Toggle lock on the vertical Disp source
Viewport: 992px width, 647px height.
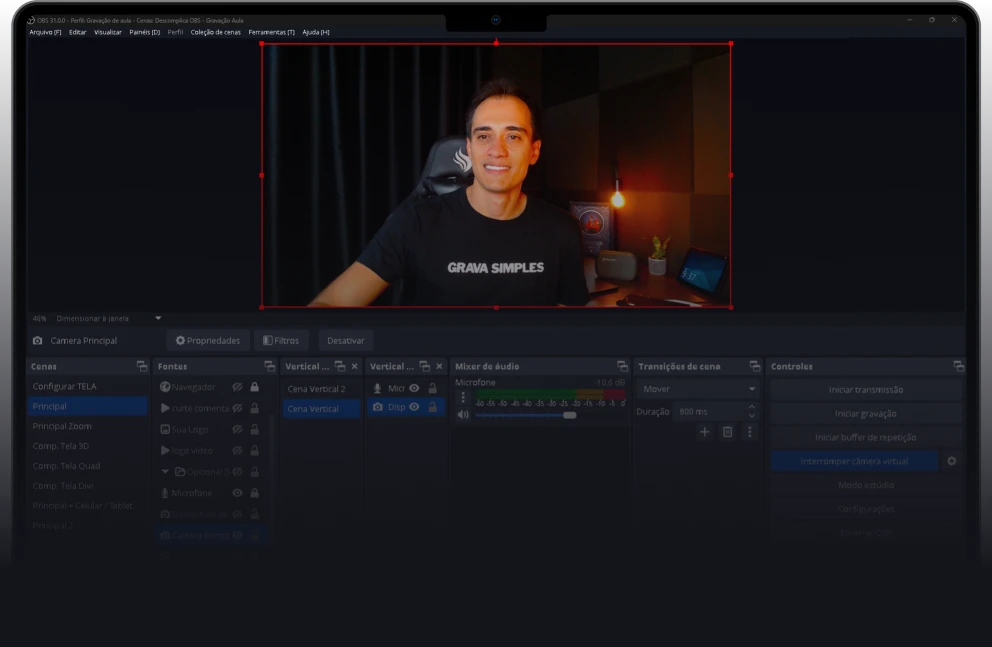pyautogui.click(x=433, y=407)
